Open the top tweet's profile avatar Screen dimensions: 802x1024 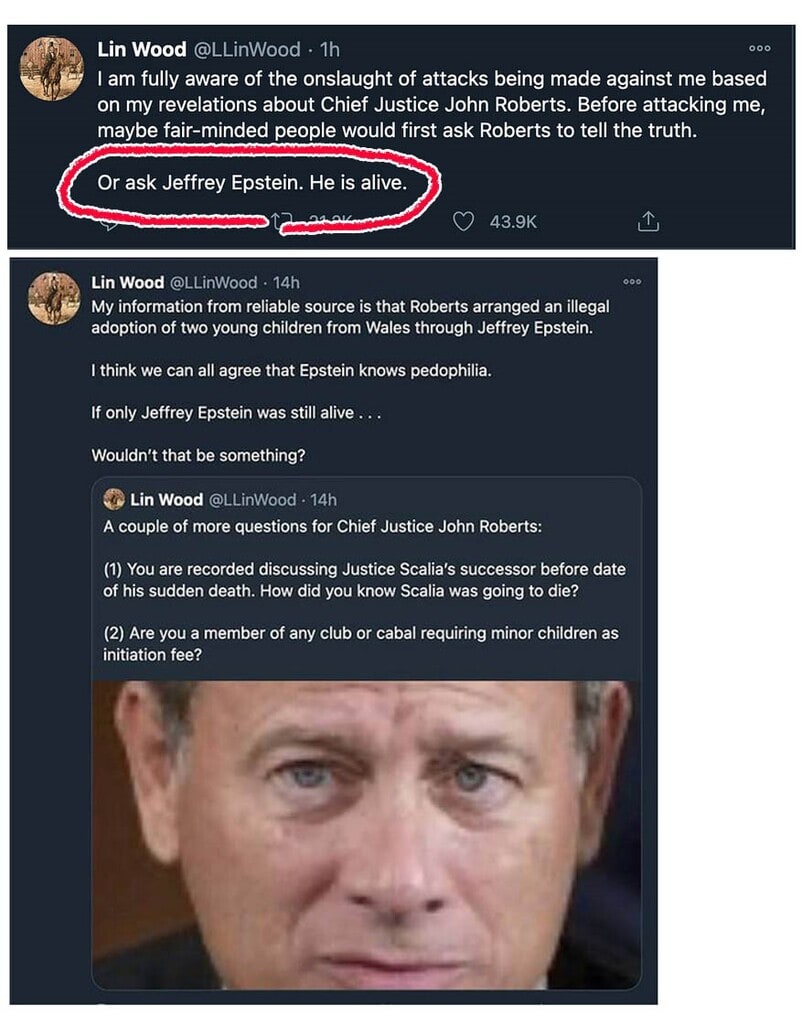coord(52,69)
